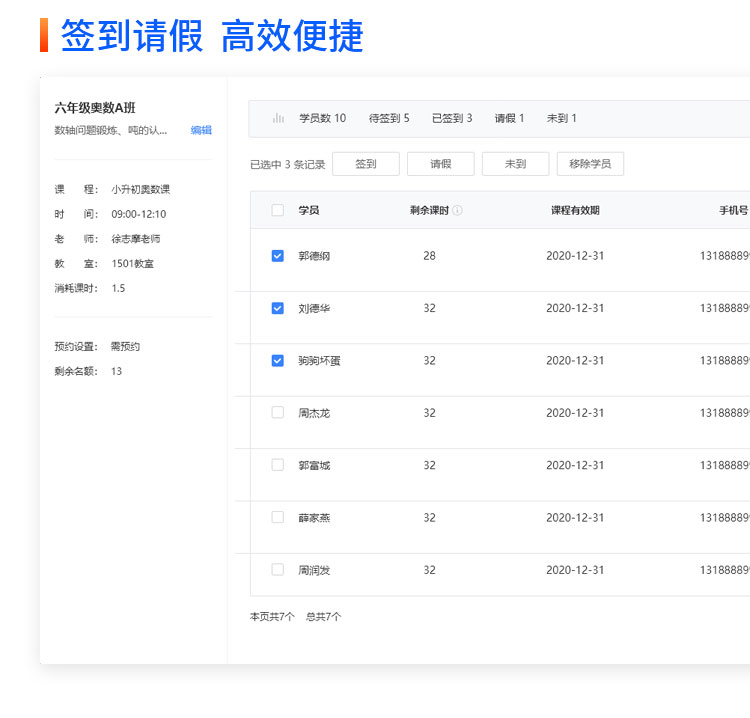The image size is (750, 718).
Task: Click the 课程有效期 column header
Action: pyautogui.click(x=575, y=210)
